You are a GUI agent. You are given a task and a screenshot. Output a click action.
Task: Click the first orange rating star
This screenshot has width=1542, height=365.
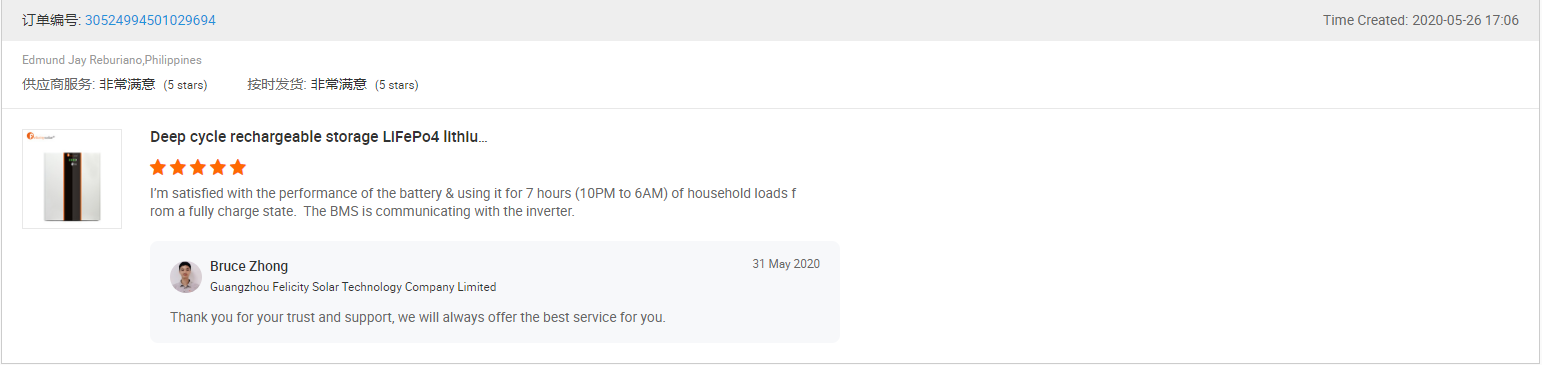click(x=158, y=167)
